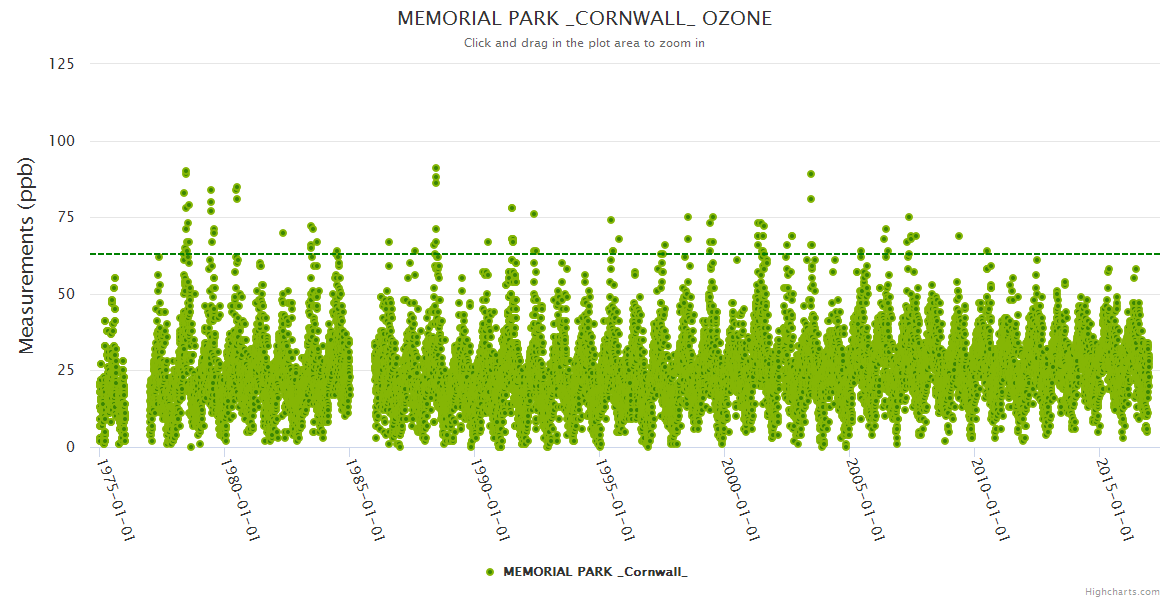Image resolution: width=1170 pixels, height=600 pixels.
Task: Select the 75 y-axis tick label
Action: pos(65,217)
